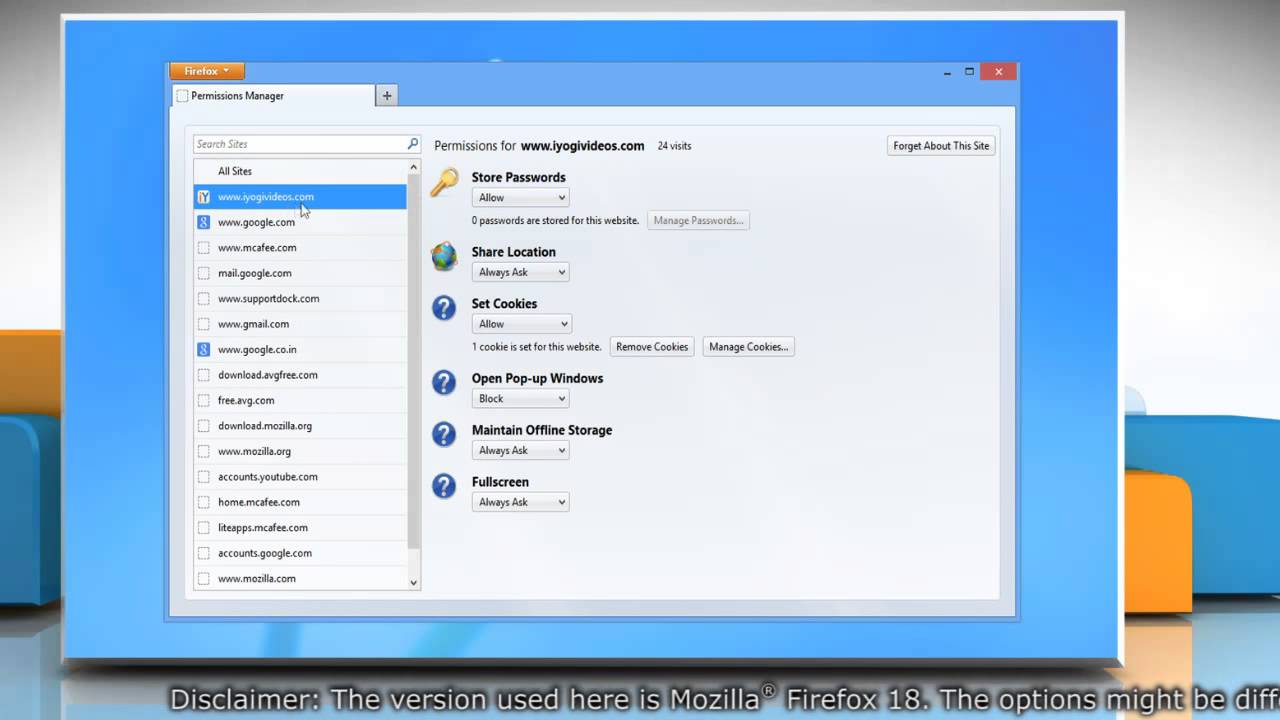Switch to the Permissions Manager tab

point(274,96)
